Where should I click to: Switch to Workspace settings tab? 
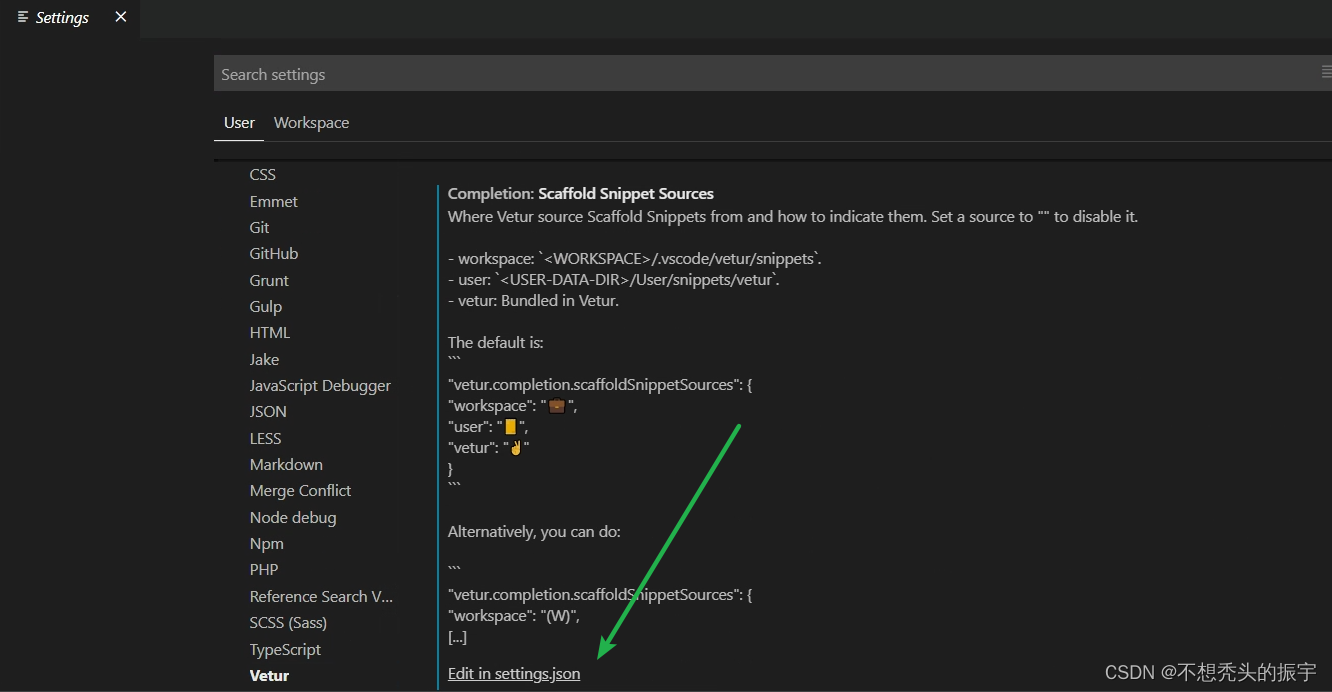point(311,122)
